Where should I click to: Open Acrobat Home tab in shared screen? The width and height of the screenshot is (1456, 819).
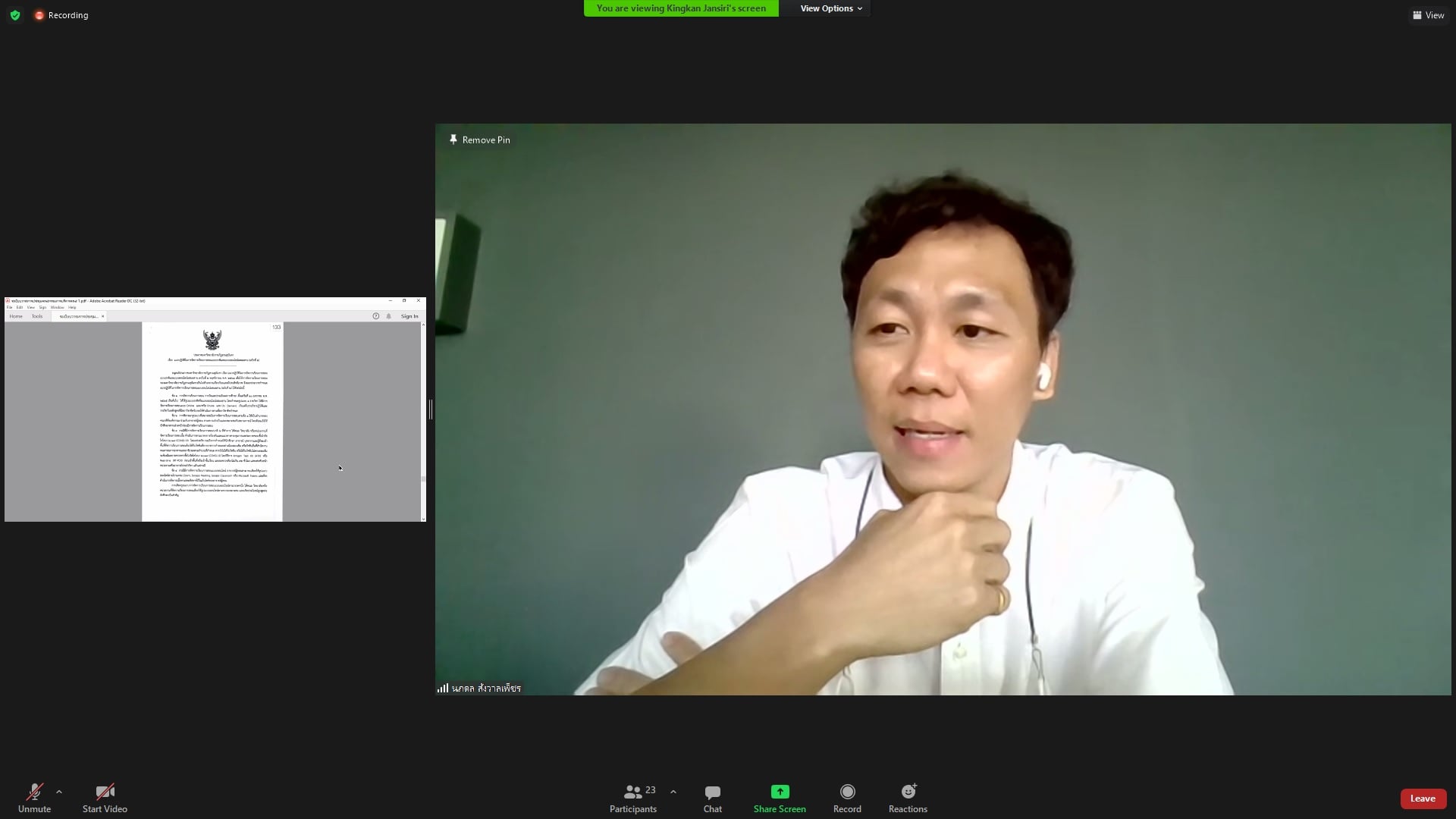click(x=16, y=316)
